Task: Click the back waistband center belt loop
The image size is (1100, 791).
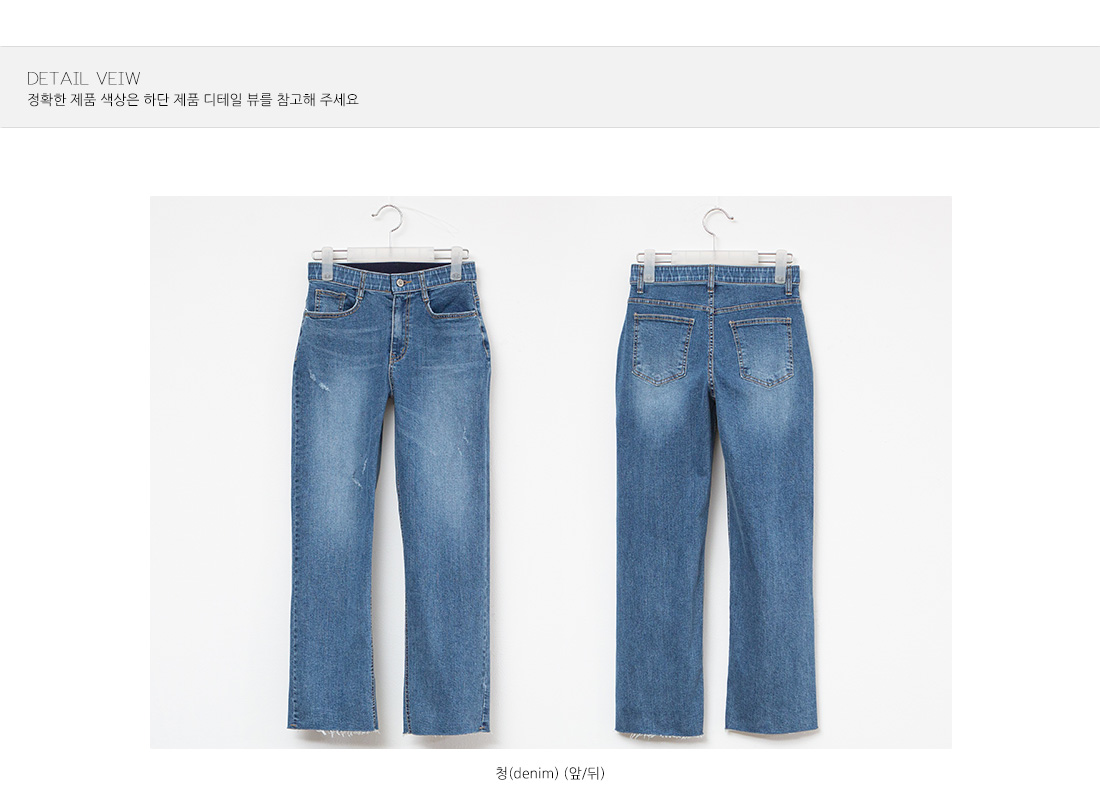Action: pyautogui.click(x=710, y=277)
